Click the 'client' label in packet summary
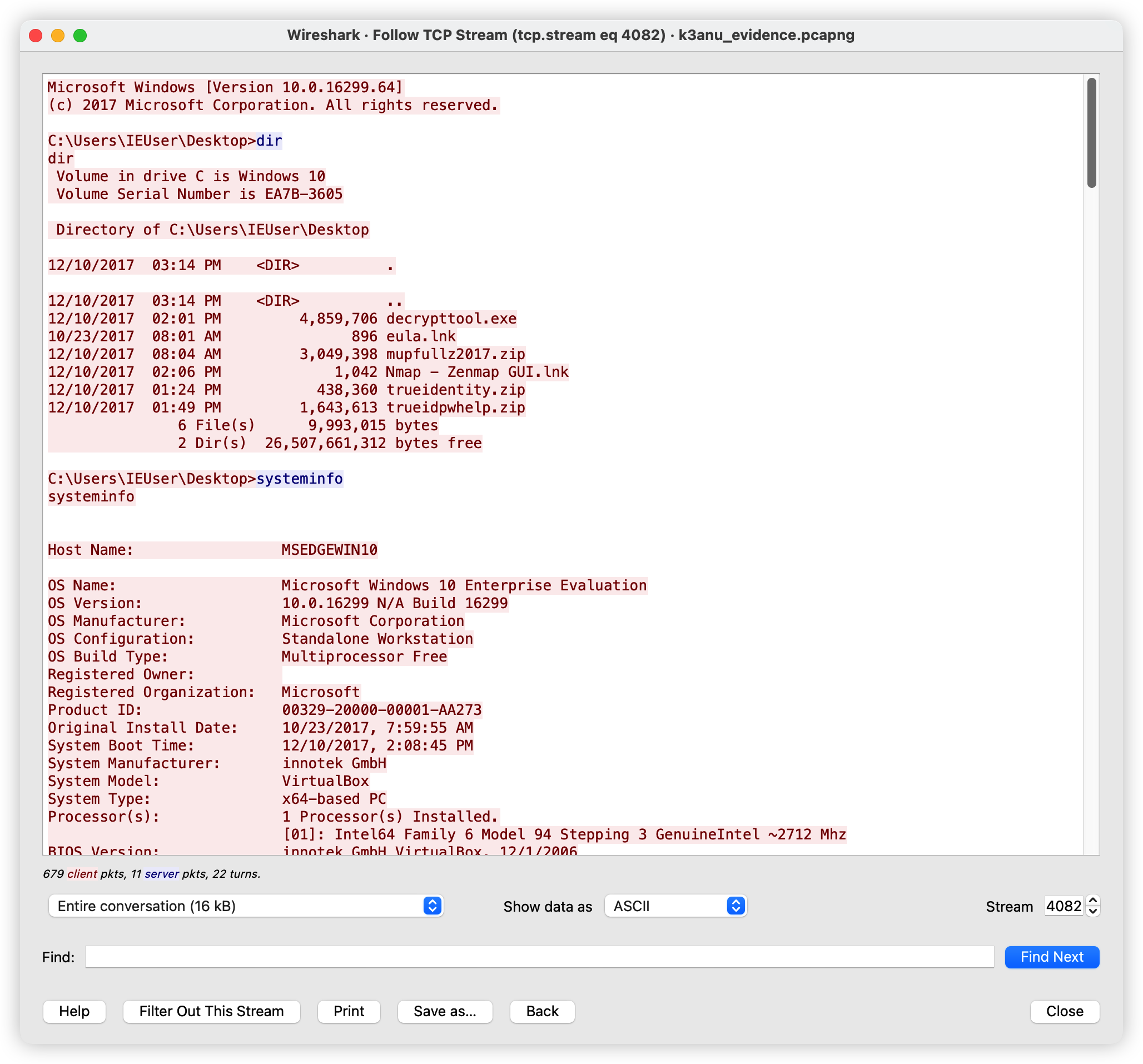1143x1064 pixels. click(x=82, y=874)
